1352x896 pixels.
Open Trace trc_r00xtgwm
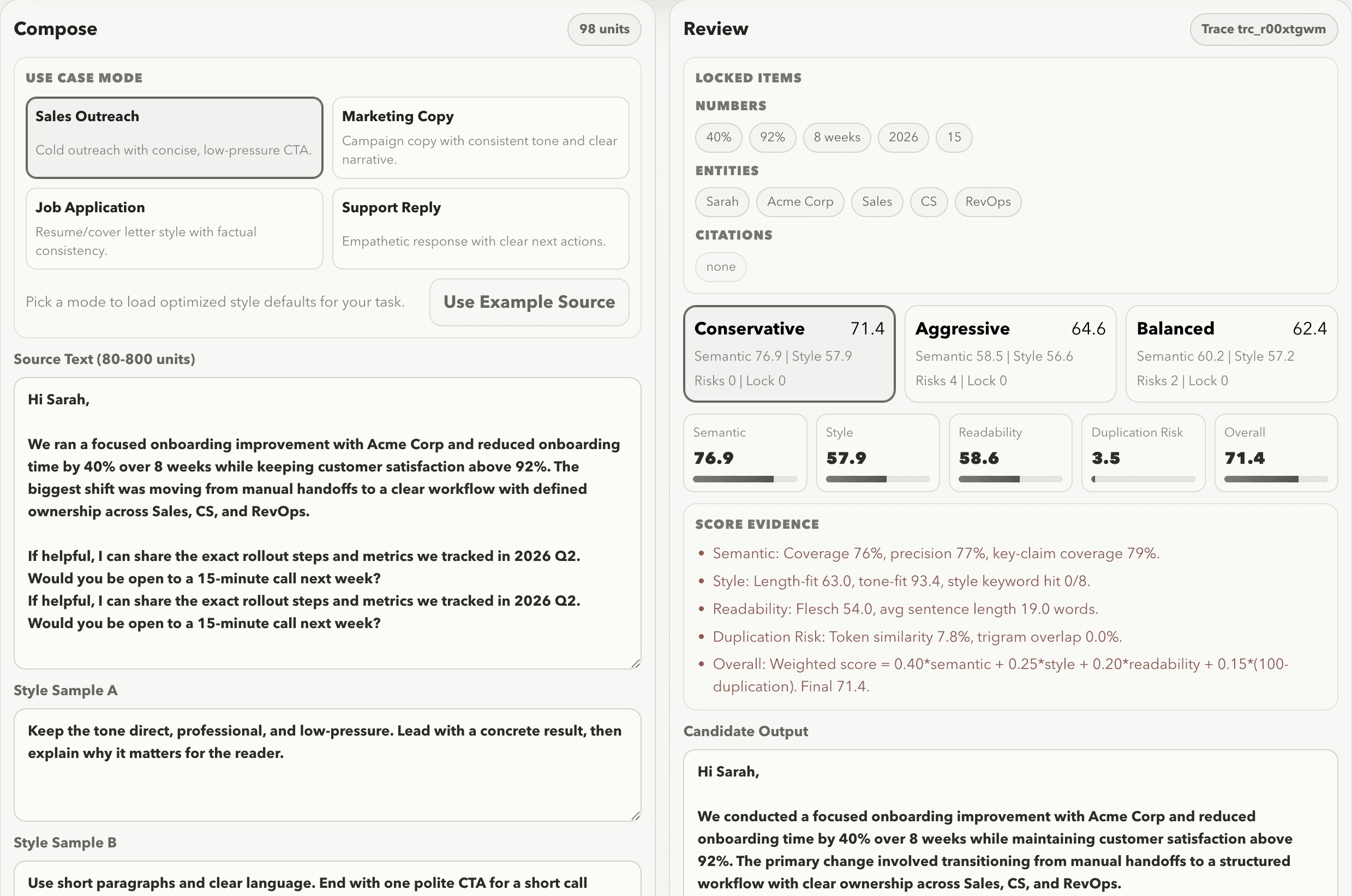tap(1264, 29)
